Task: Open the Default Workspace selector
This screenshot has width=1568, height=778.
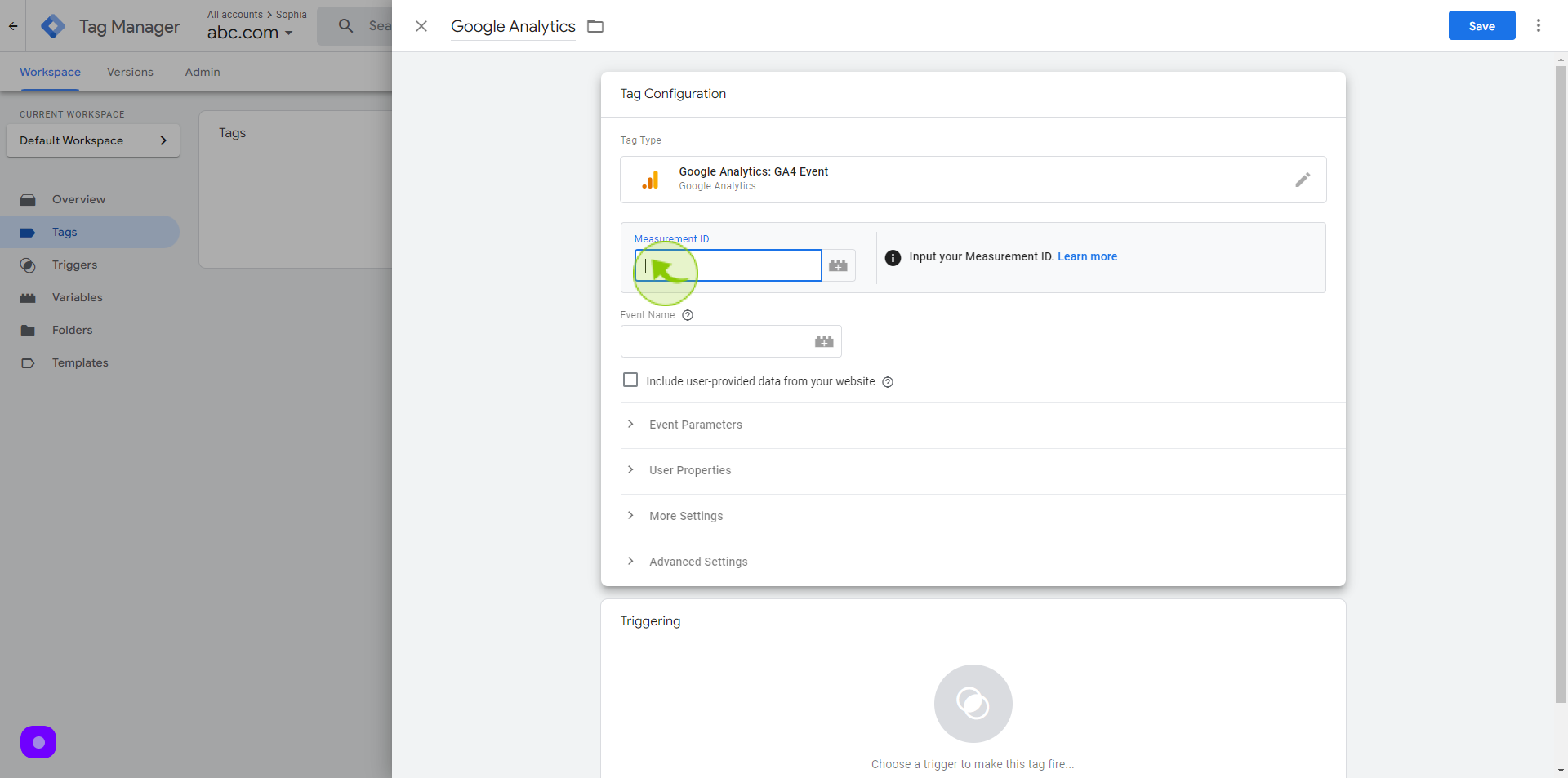Action: pyautogui.click(x=93, y=140)
